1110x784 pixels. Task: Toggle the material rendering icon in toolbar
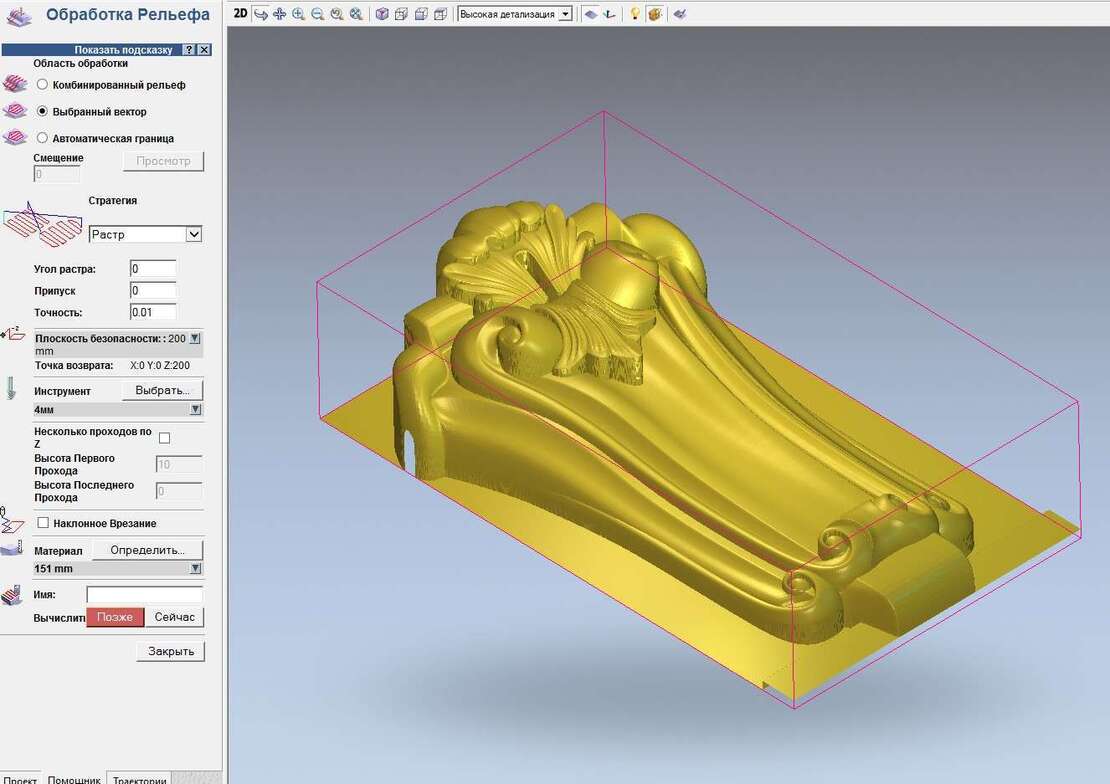(654, 14)
